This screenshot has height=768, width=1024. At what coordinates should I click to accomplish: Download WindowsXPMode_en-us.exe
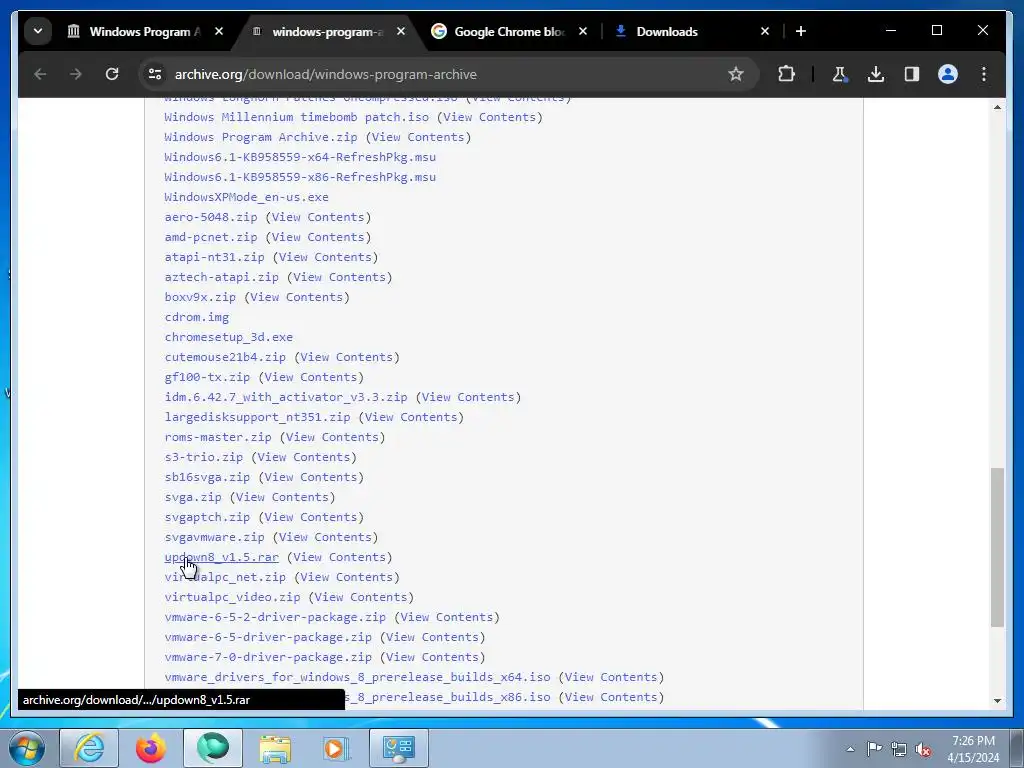click(246, 197)
